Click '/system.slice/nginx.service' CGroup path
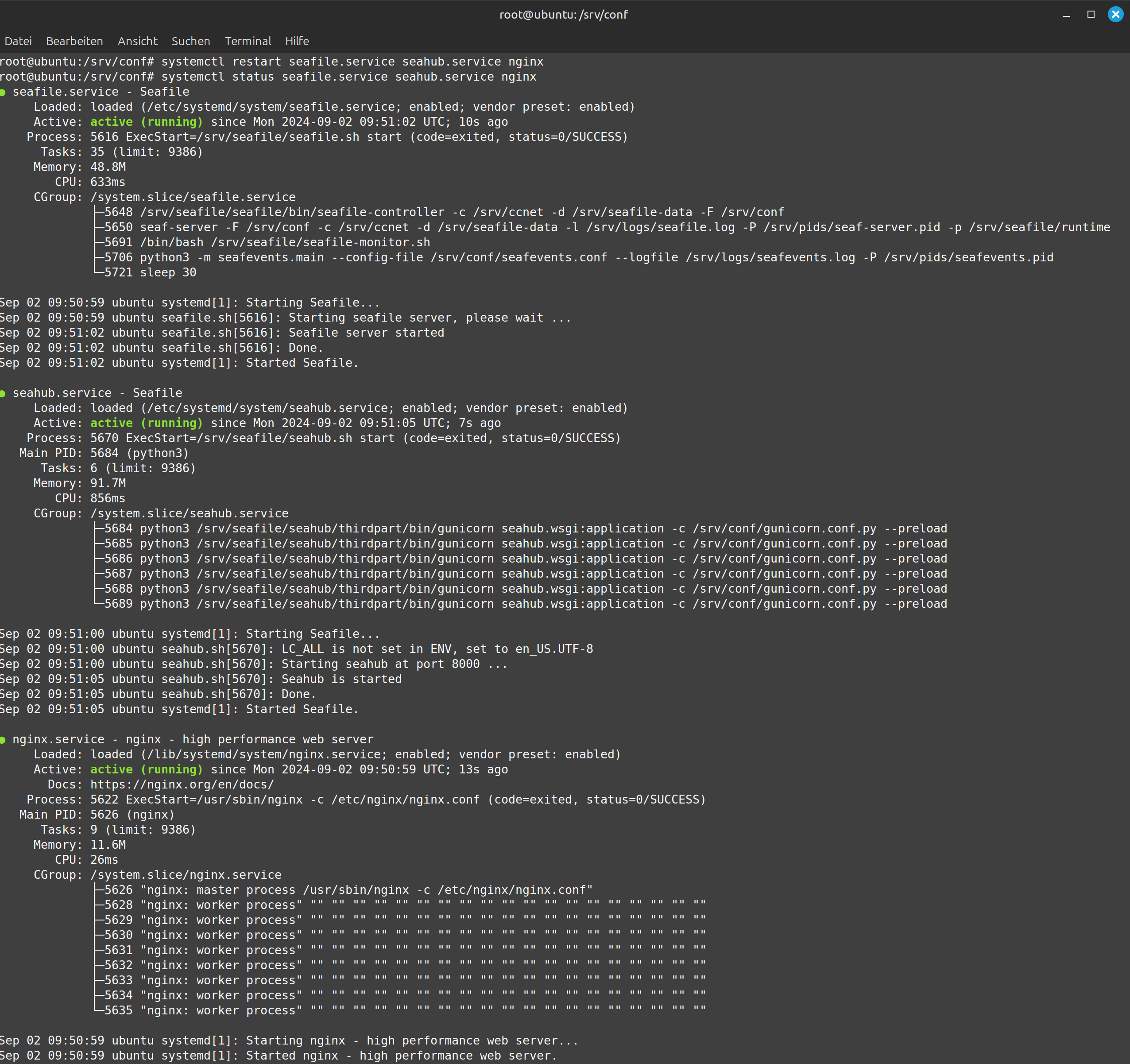This screenshot has height=1064, width=1130. click(186, 875)
